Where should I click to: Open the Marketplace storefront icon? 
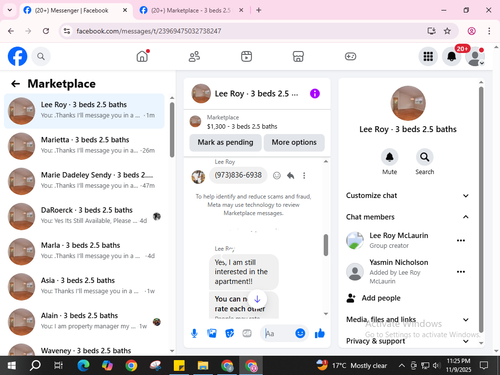pyautogui.click(x=298, y=56)
